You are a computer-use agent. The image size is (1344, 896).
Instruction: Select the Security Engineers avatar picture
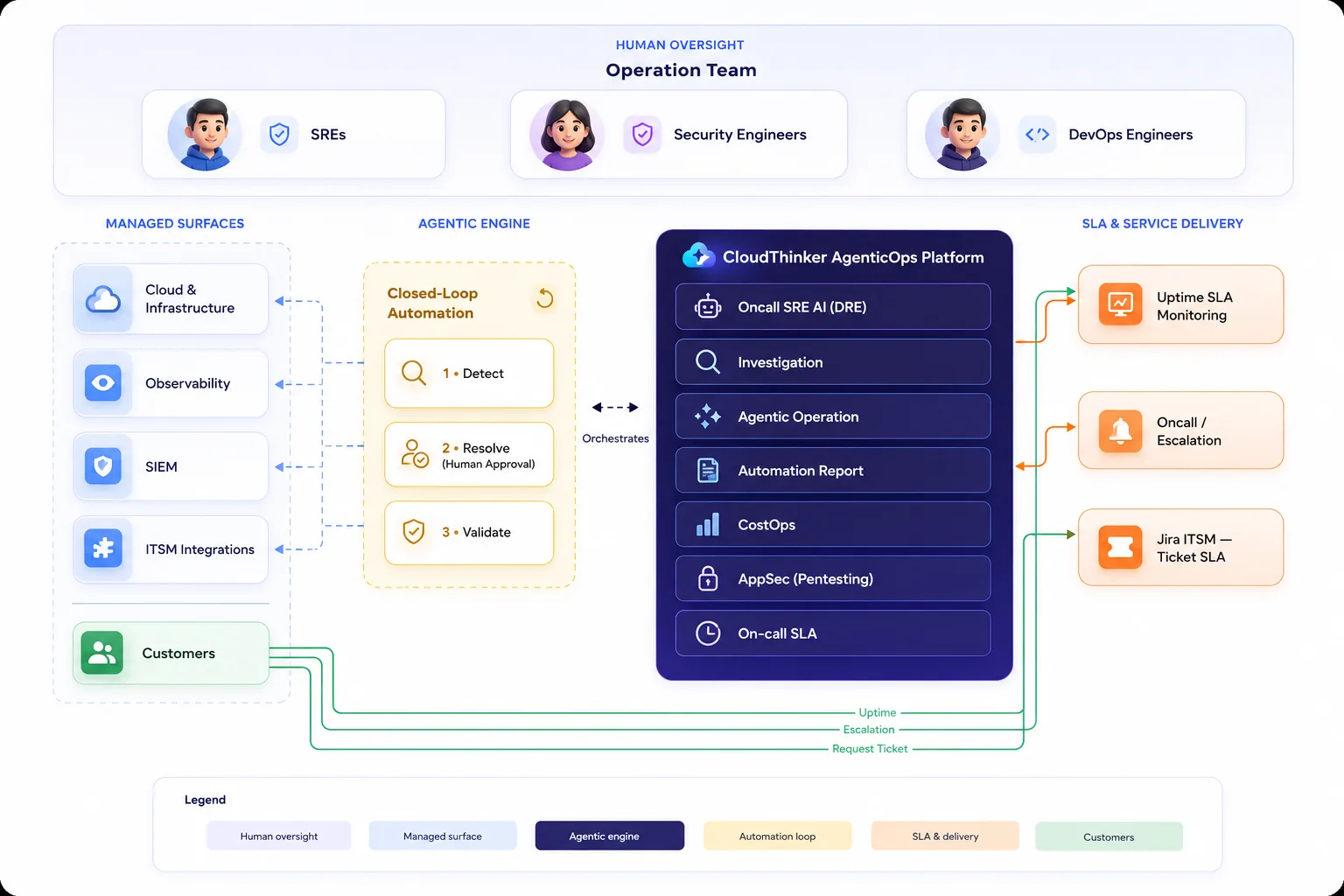pos(567,134)
